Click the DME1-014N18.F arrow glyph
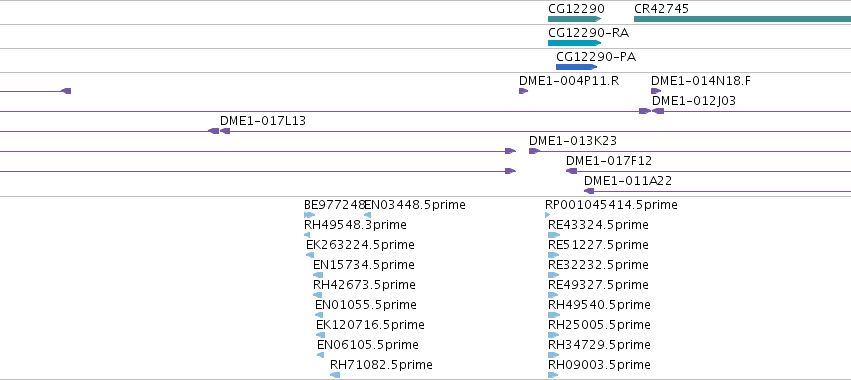Screen dimensions: 851x380 (x=656, y=91)
